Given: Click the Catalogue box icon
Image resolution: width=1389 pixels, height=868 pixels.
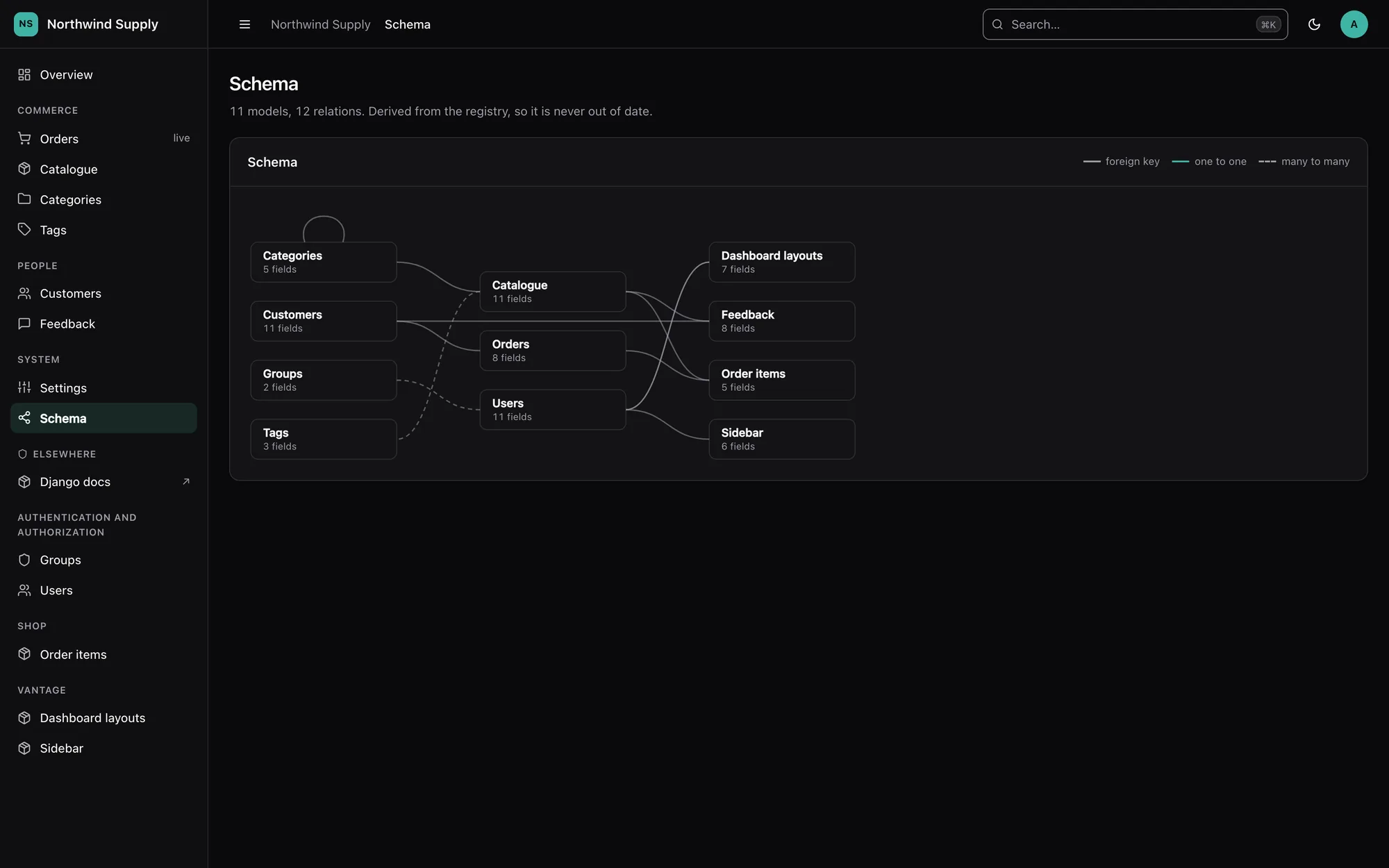Looking at the screenshot, I should coord(24,169).
